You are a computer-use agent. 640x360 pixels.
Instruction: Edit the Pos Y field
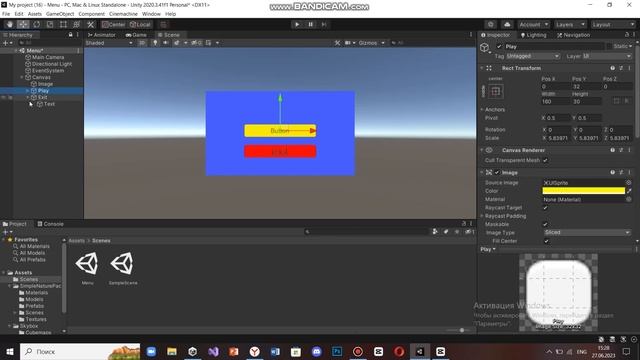coord(586,87)
